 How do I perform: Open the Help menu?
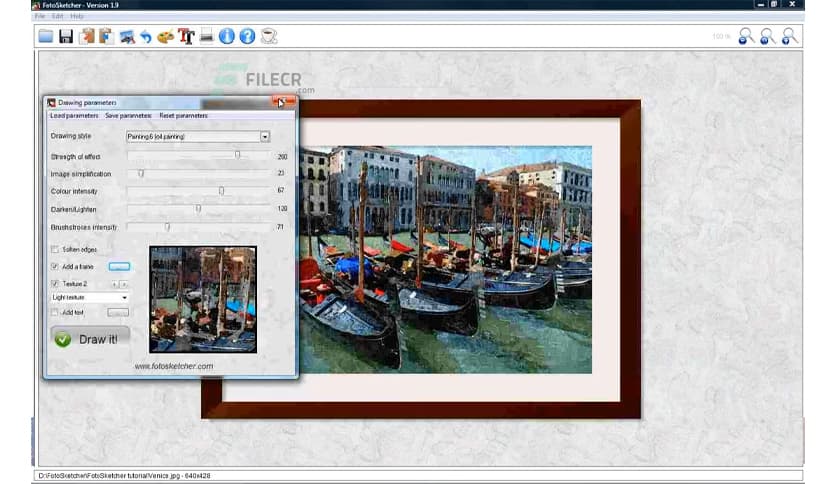click(77, 17)
